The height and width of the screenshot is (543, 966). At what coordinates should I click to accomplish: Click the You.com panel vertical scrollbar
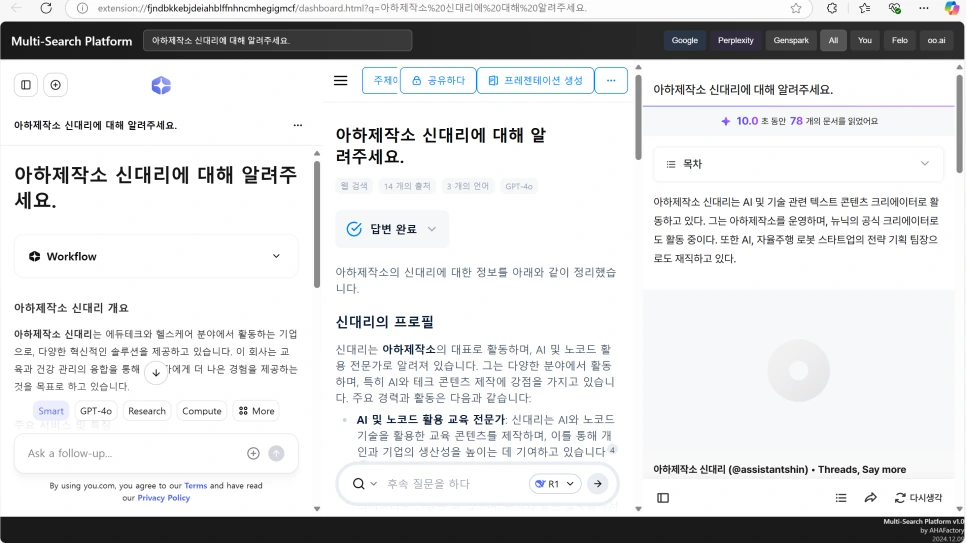pyautogui.click(x=317, y=224)
